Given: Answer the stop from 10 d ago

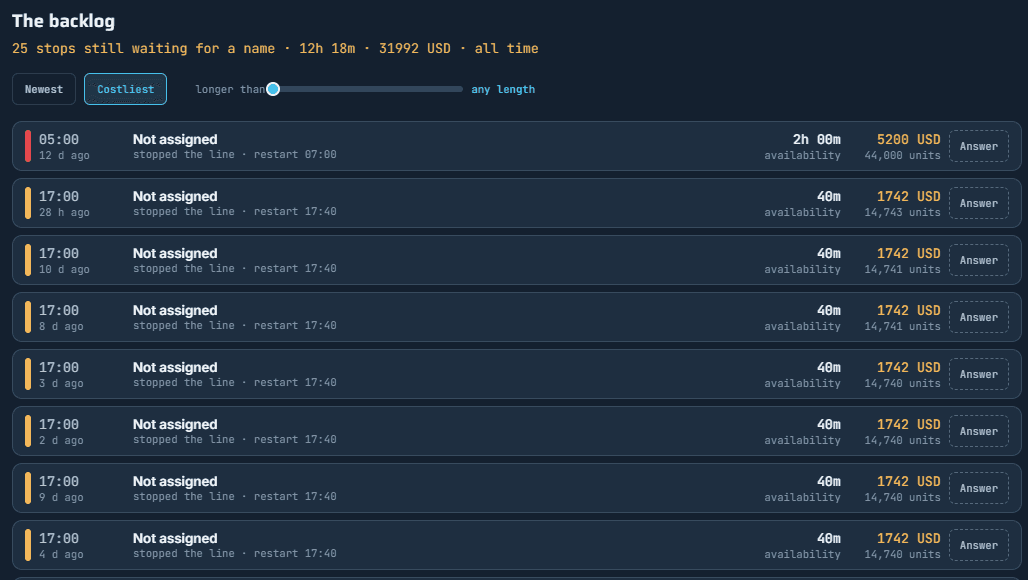Looking at the screenshot, I should (978, 260).
